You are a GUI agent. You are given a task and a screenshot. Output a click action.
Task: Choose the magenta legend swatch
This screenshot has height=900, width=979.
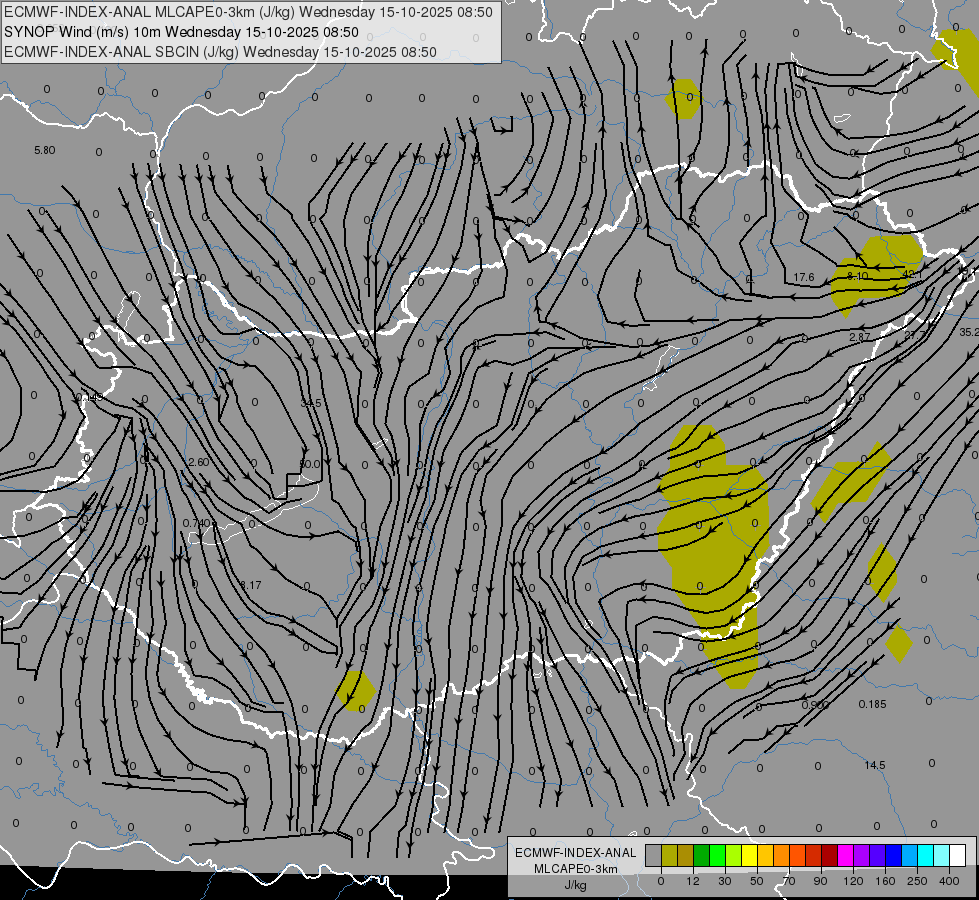click(845, 855)
